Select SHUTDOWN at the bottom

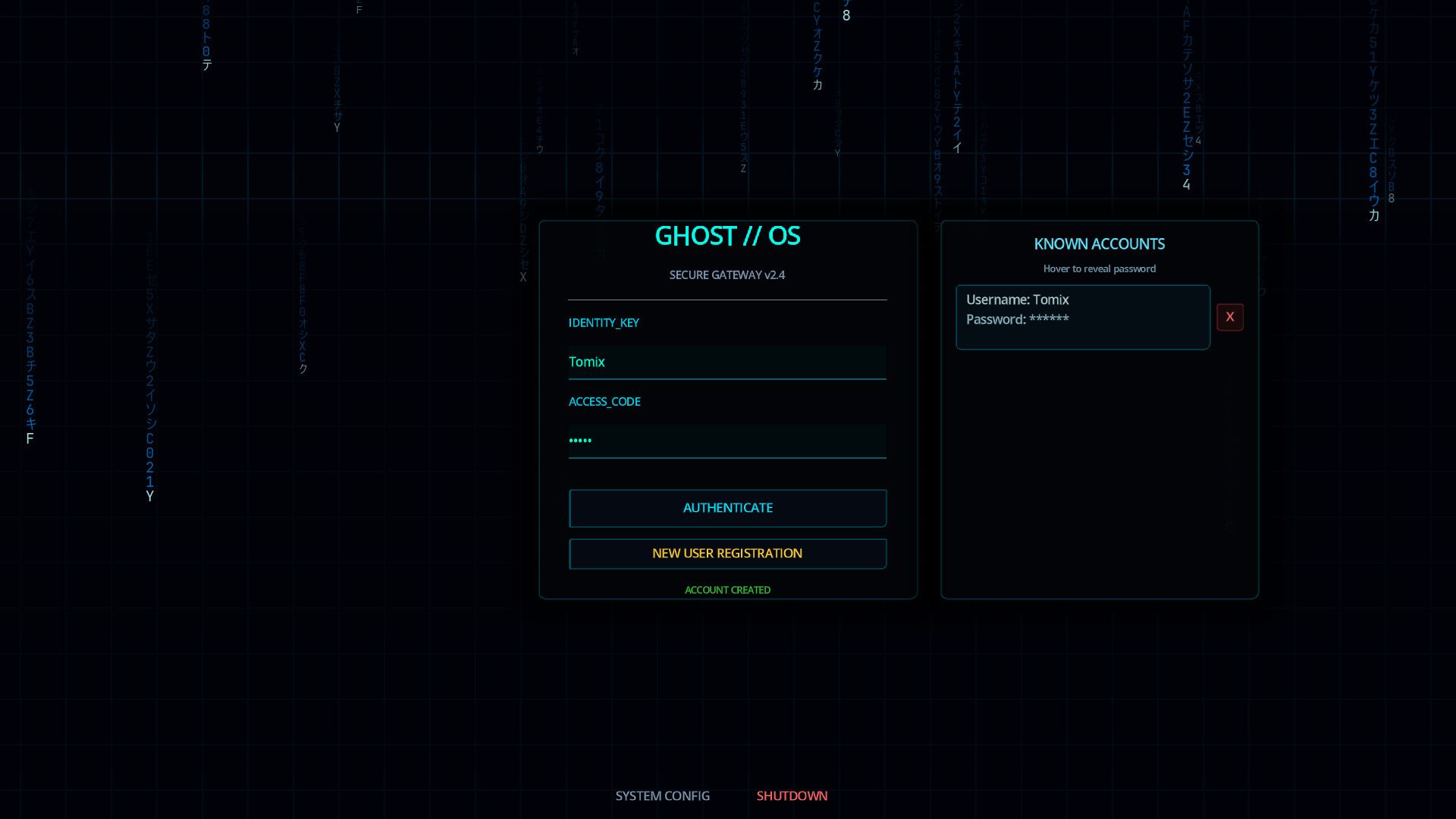(792, 795)
